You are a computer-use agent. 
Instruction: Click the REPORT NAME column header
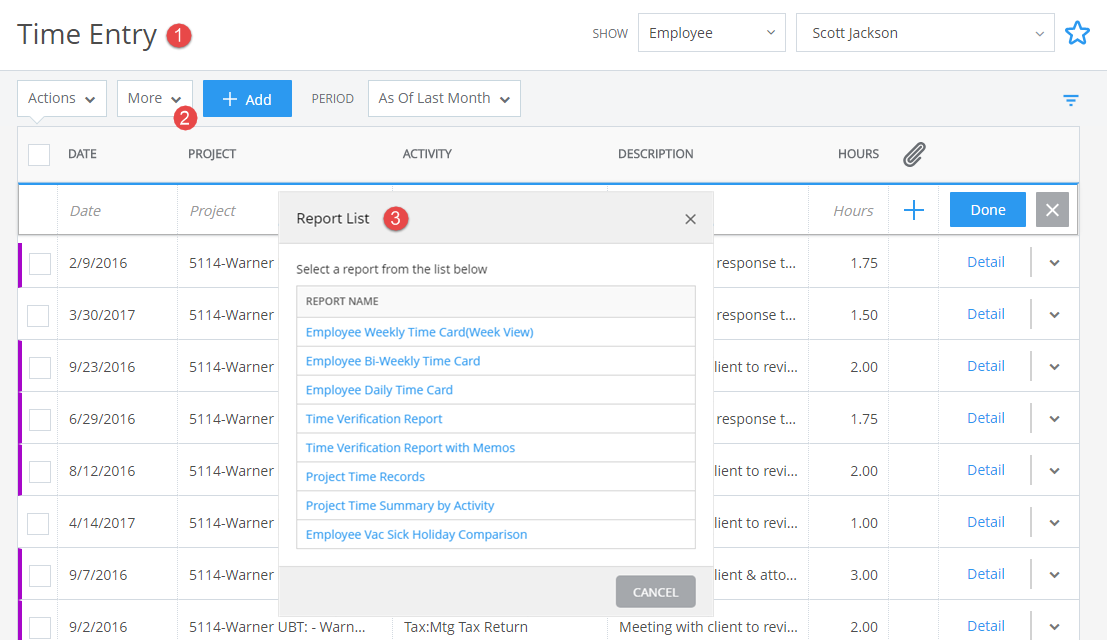(x=342, y=301)
